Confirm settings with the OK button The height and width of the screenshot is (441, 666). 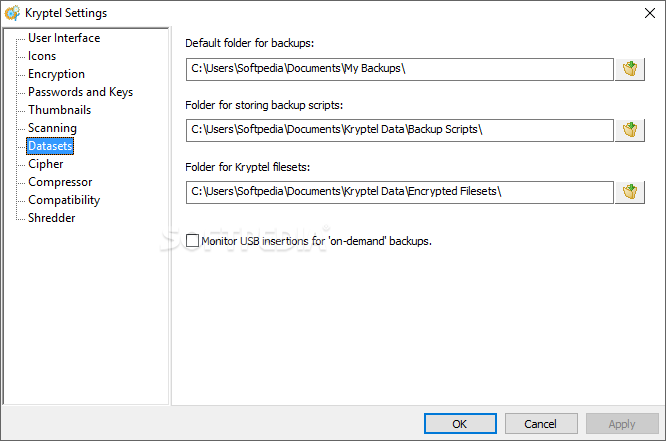460,424
